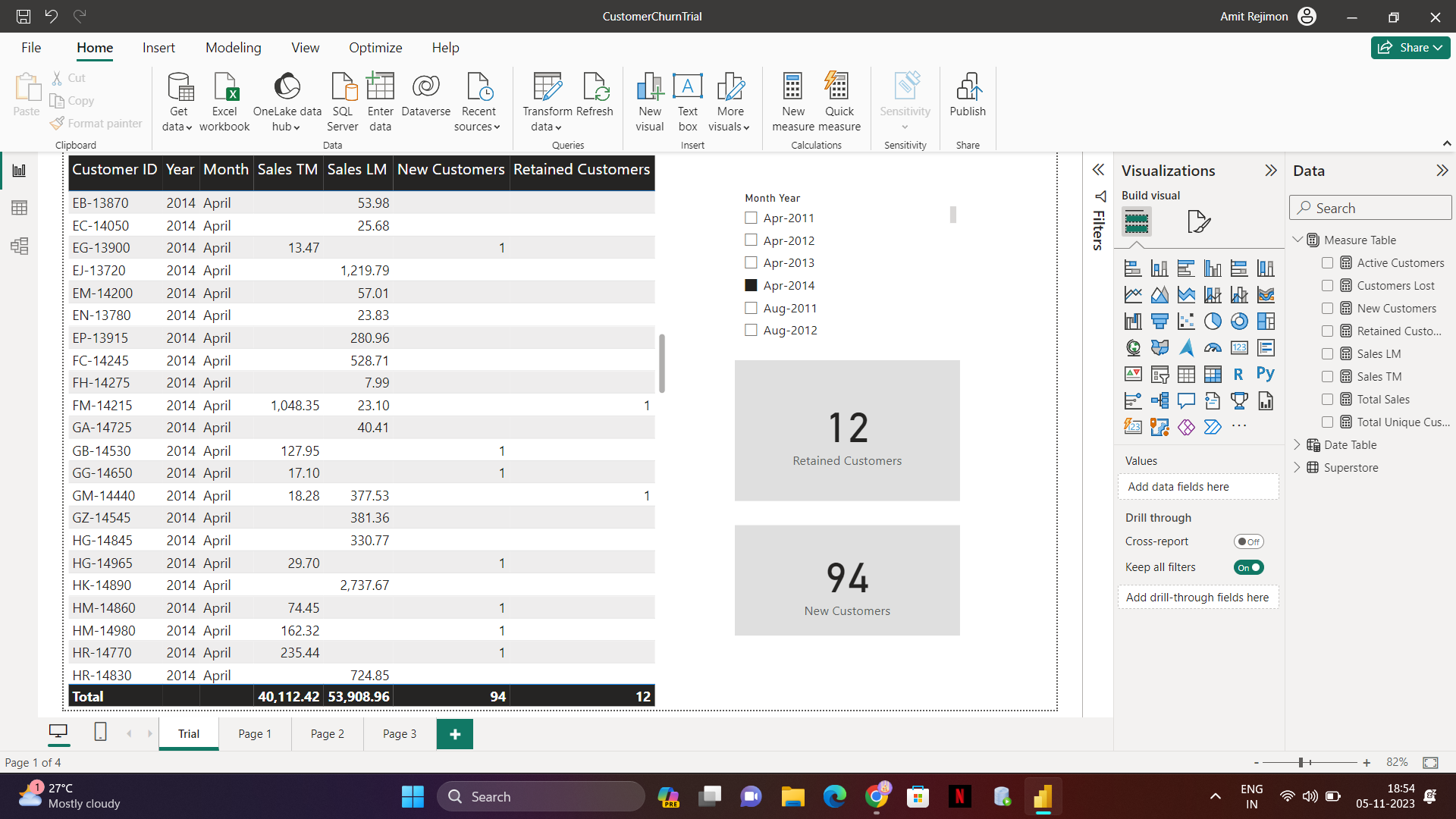Open the Format visual pane icon
The height and width of the screenshot is (819, 1456).
pos(1198,221)
